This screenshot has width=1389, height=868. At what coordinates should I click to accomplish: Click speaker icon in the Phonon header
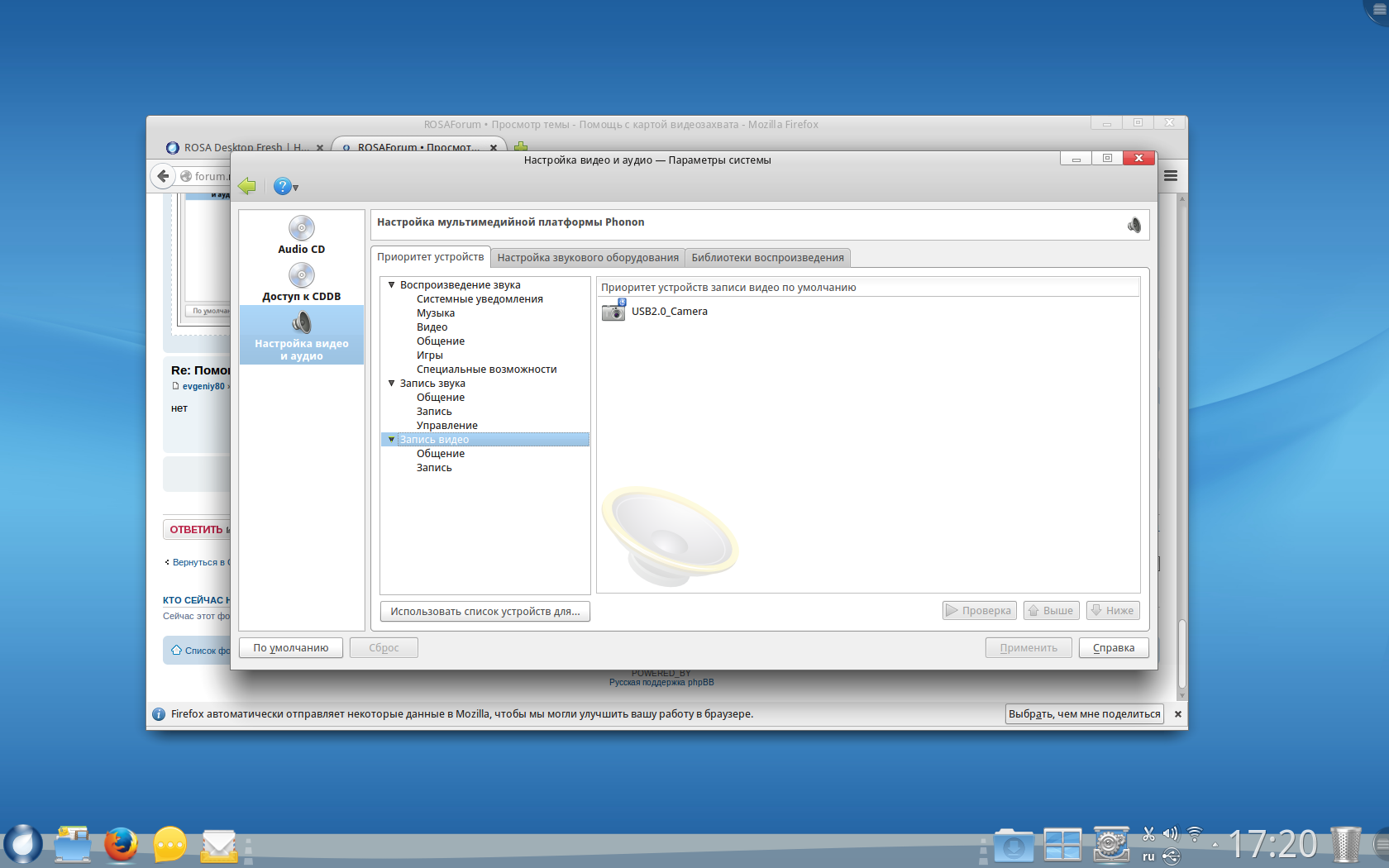click(x=1134, y=224)
